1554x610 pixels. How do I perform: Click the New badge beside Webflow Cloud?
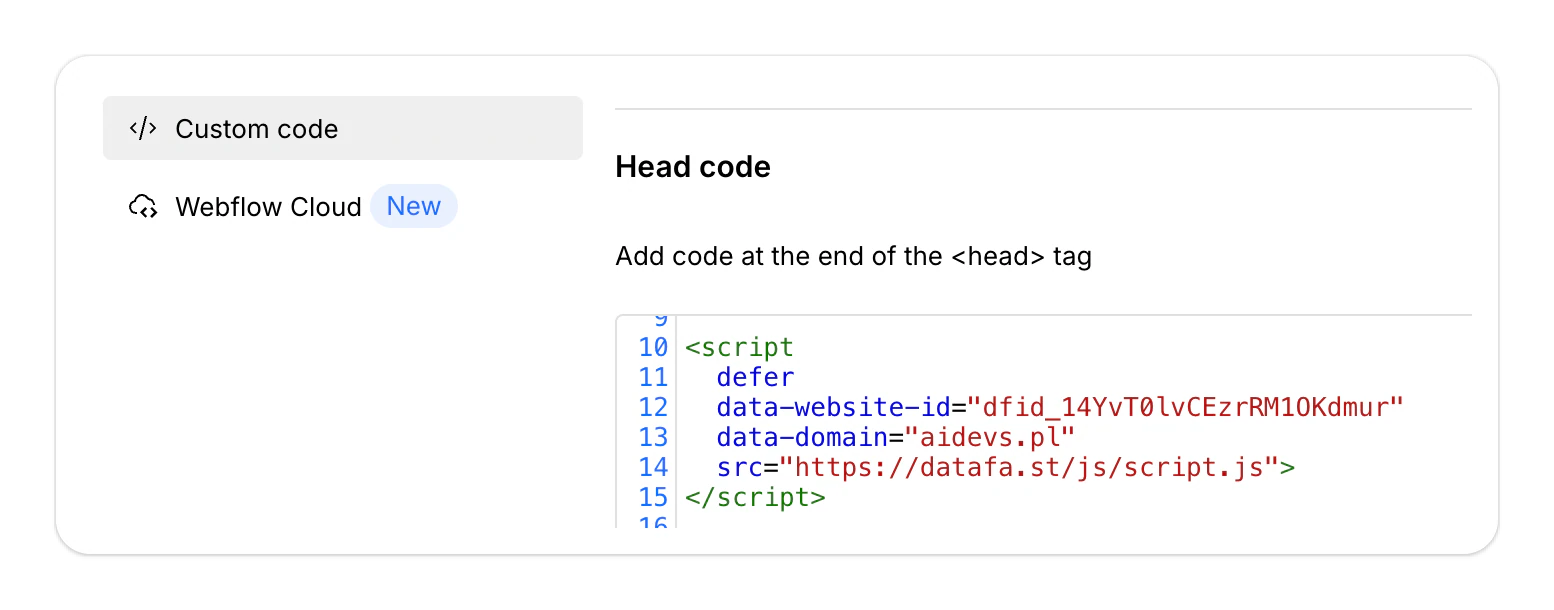(x=414, y=206)
